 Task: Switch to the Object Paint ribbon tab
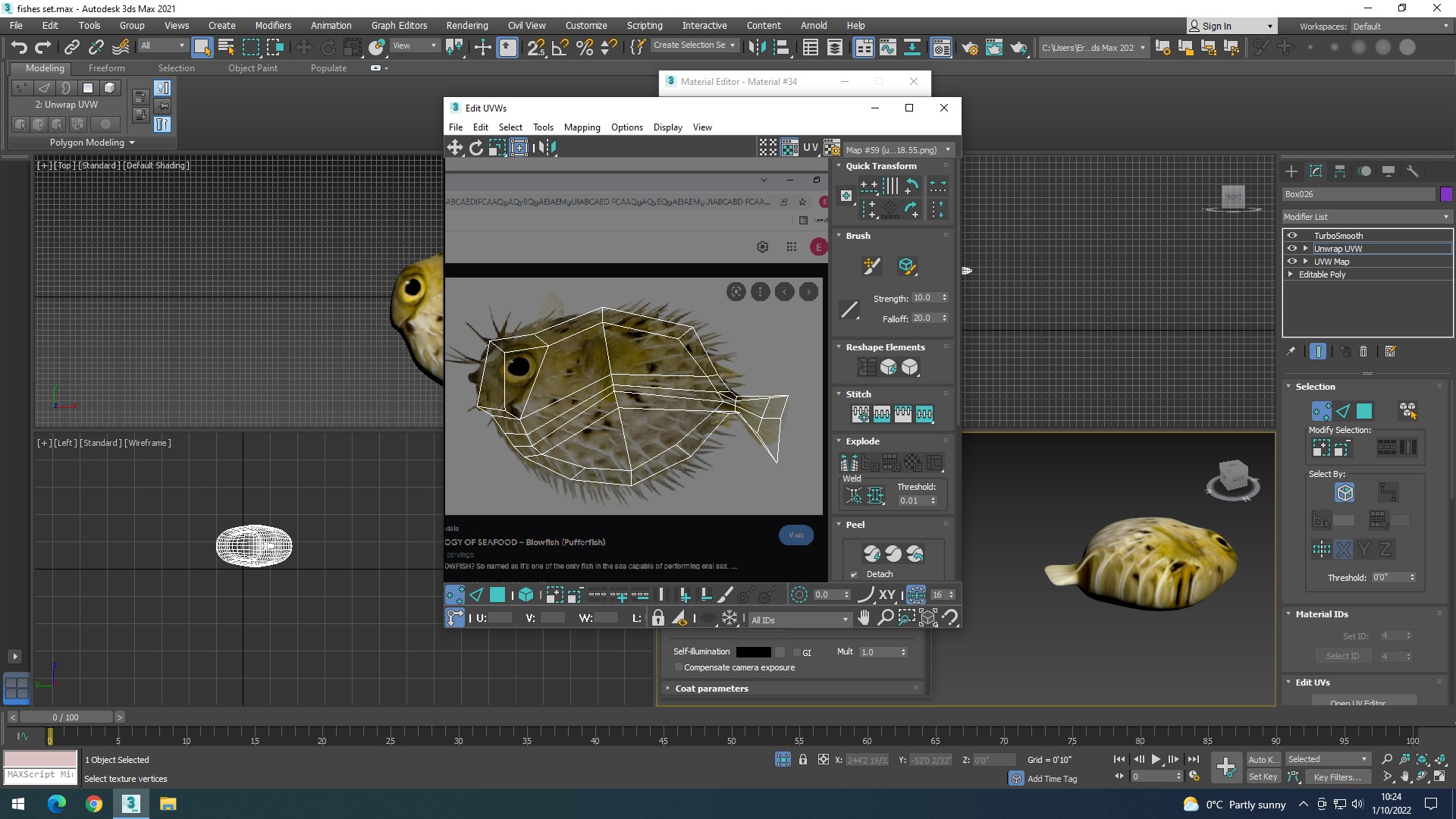253,67
